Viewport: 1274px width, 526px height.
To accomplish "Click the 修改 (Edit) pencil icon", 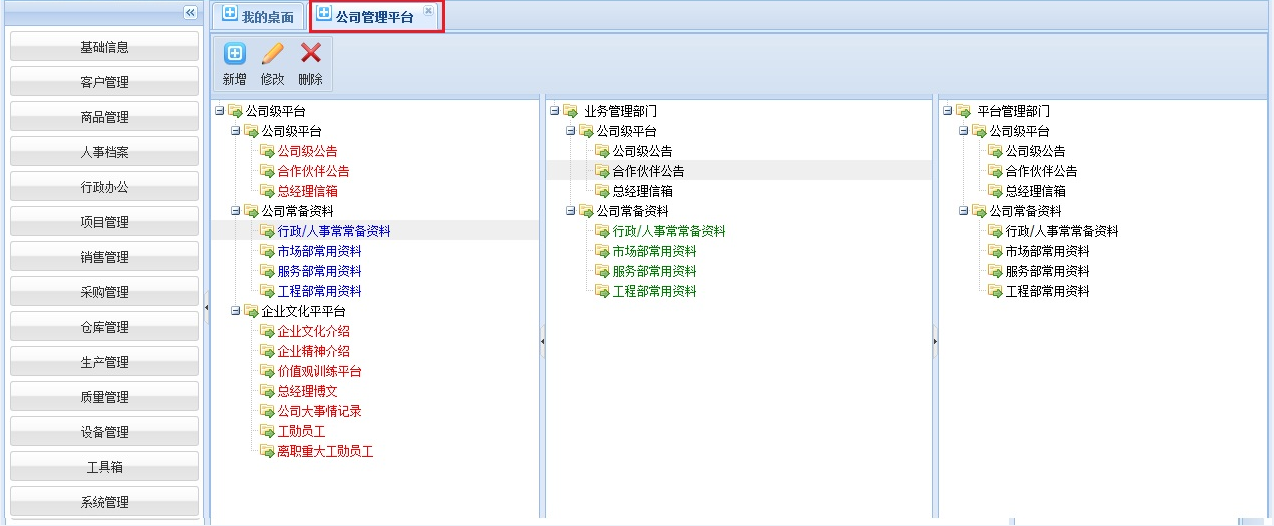I will [x=272, y=55].
